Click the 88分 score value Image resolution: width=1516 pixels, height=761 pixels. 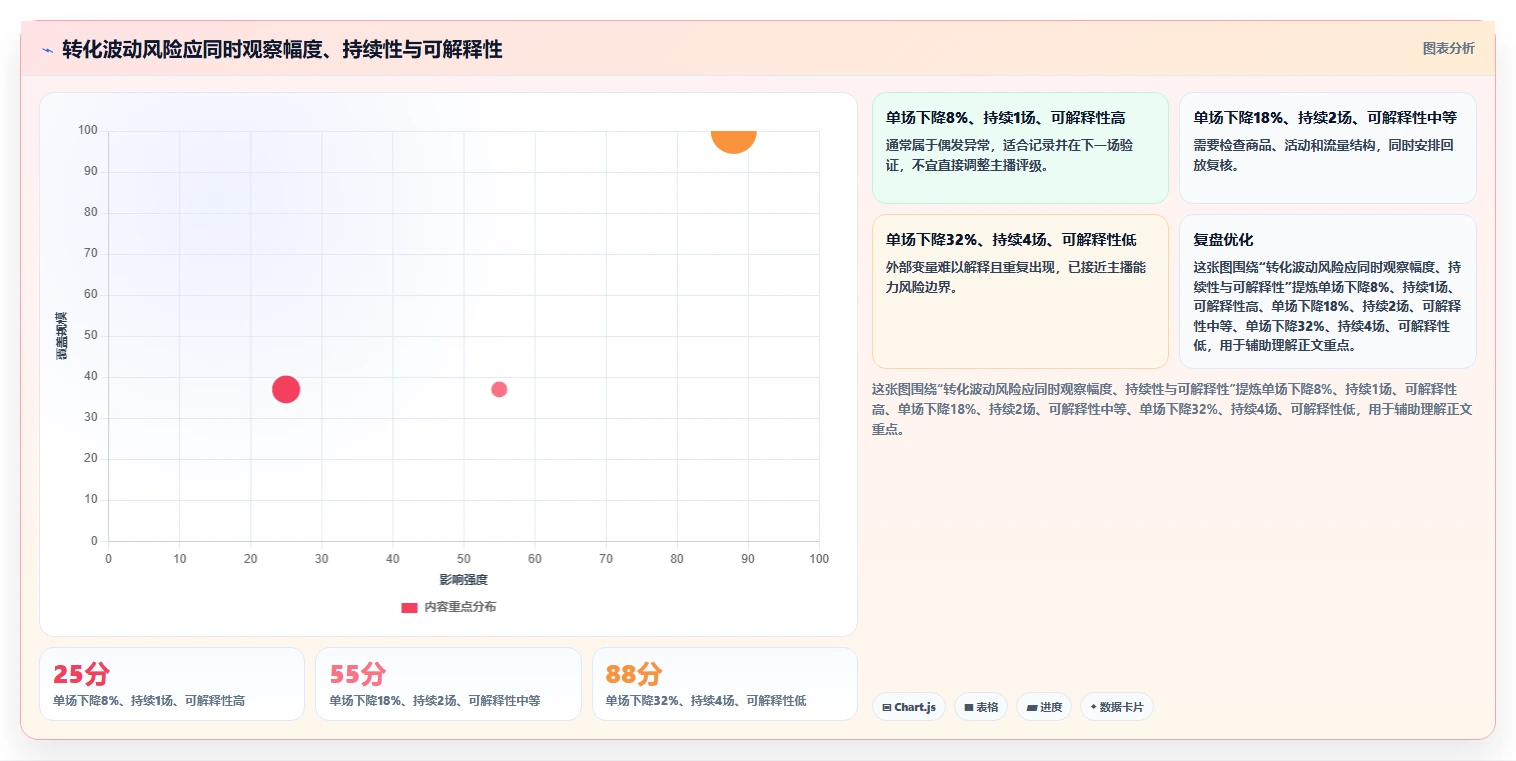(633, 674)
